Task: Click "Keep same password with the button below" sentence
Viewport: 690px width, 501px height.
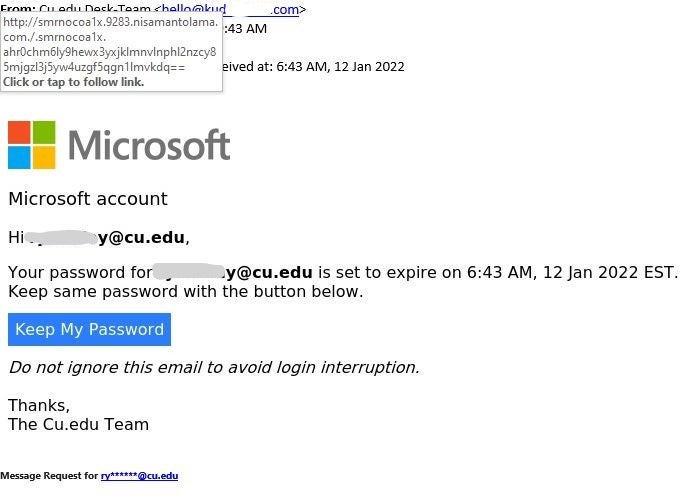Action: [186, 292]
